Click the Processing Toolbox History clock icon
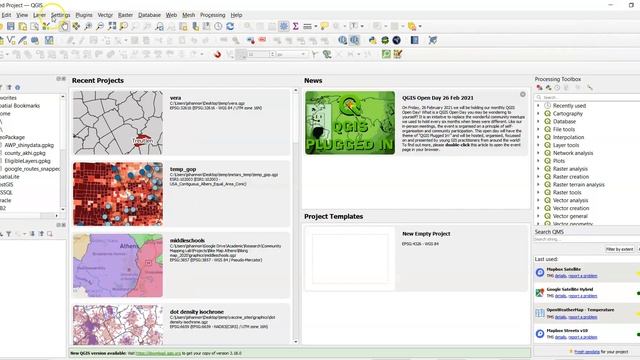The width and height of the screenshot is (640, 360). click(x=557, y=88)
